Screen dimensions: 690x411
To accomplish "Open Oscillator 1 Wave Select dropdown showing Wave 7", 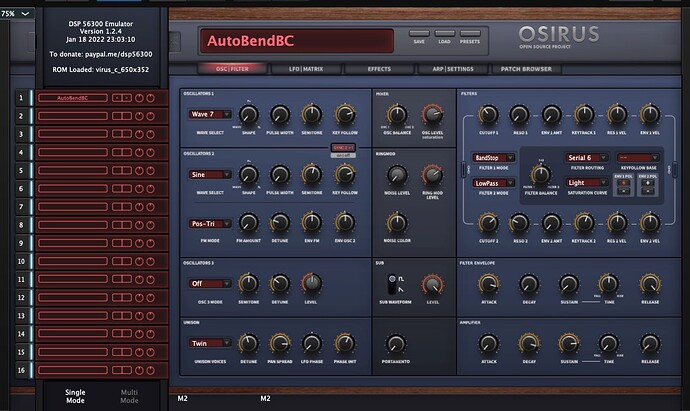I will click(x=210, y=114).
